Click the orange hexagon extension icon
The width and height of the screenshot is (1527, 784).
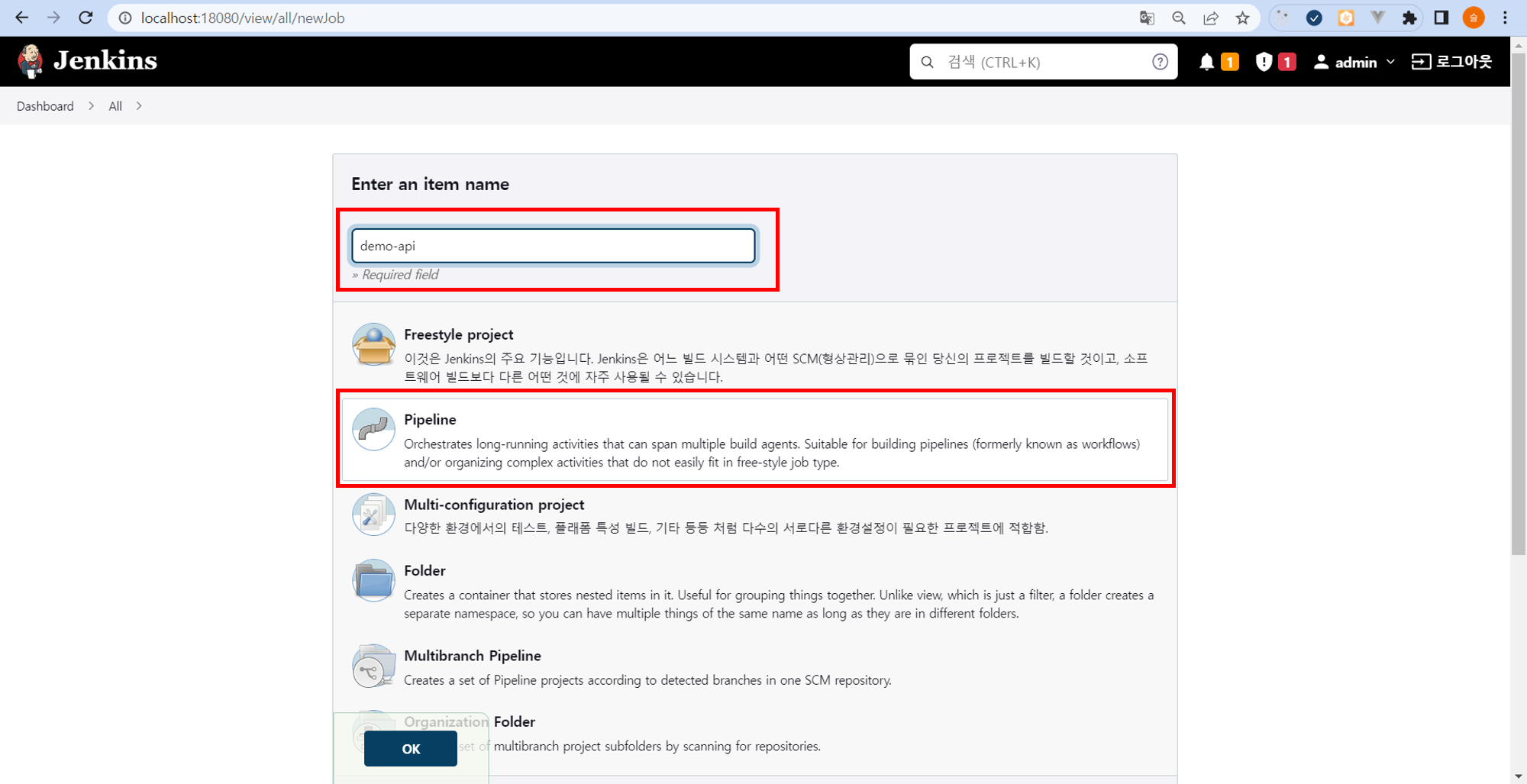click(x=1346, y=18)
